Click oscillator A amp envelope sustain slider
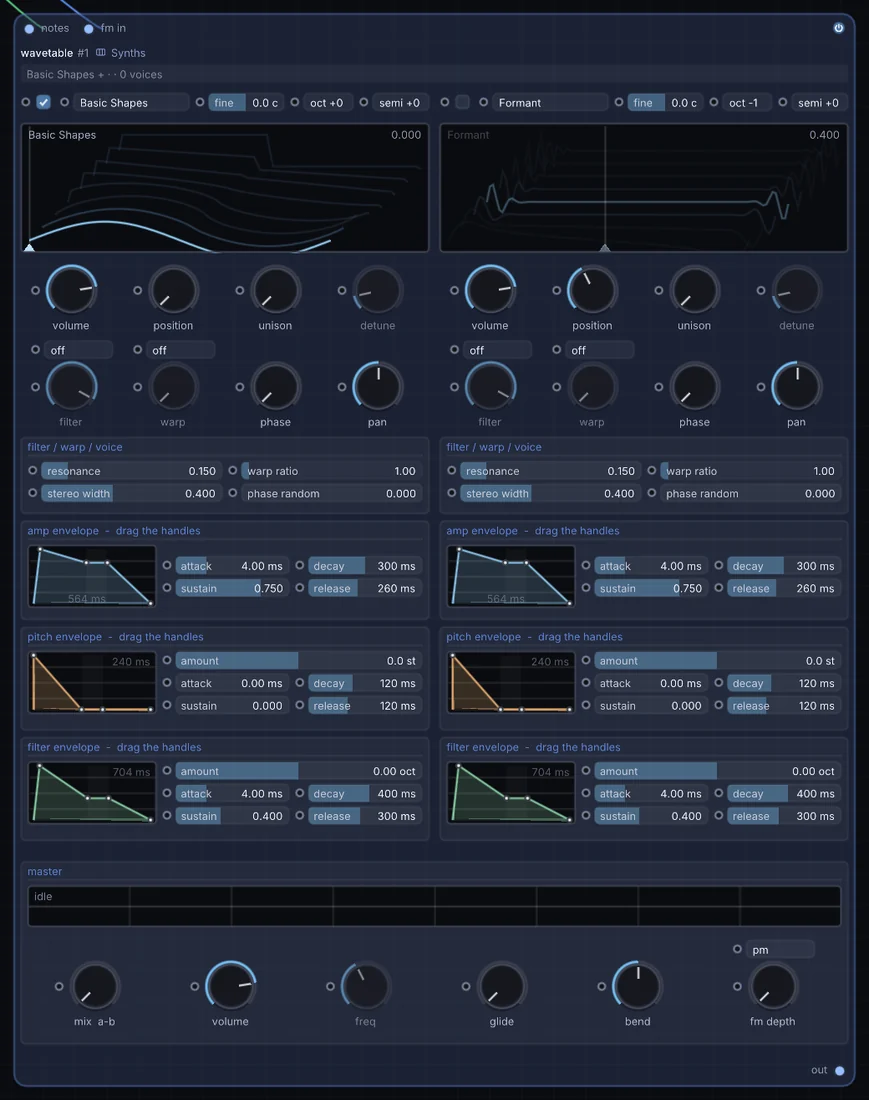The width and height of the screenshot is (869, 1100). (231, 589)
